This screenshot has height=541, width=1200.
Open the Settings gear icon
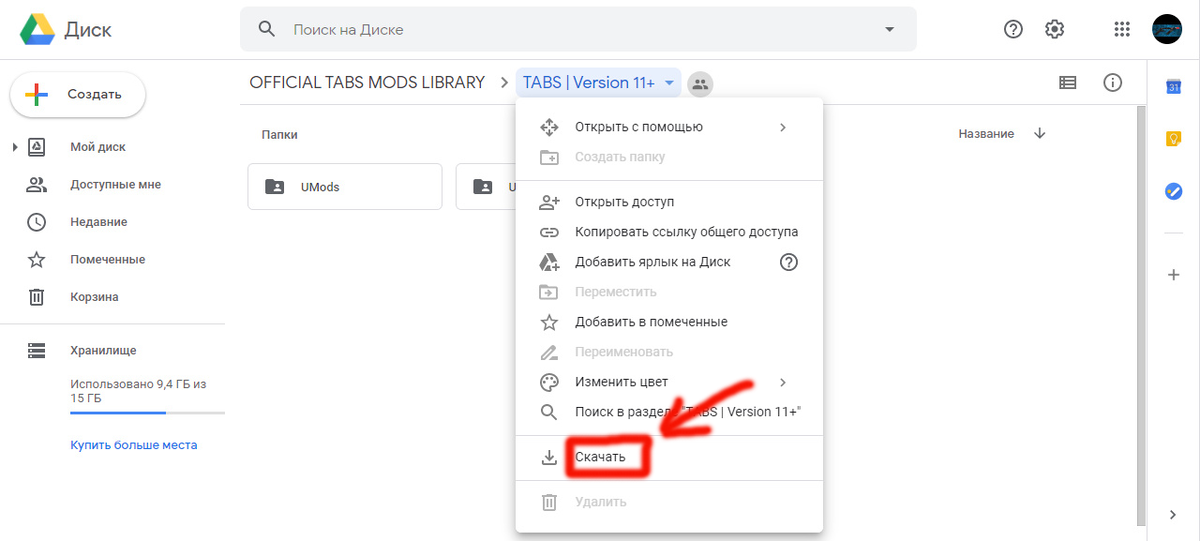tap(1054, 29)
